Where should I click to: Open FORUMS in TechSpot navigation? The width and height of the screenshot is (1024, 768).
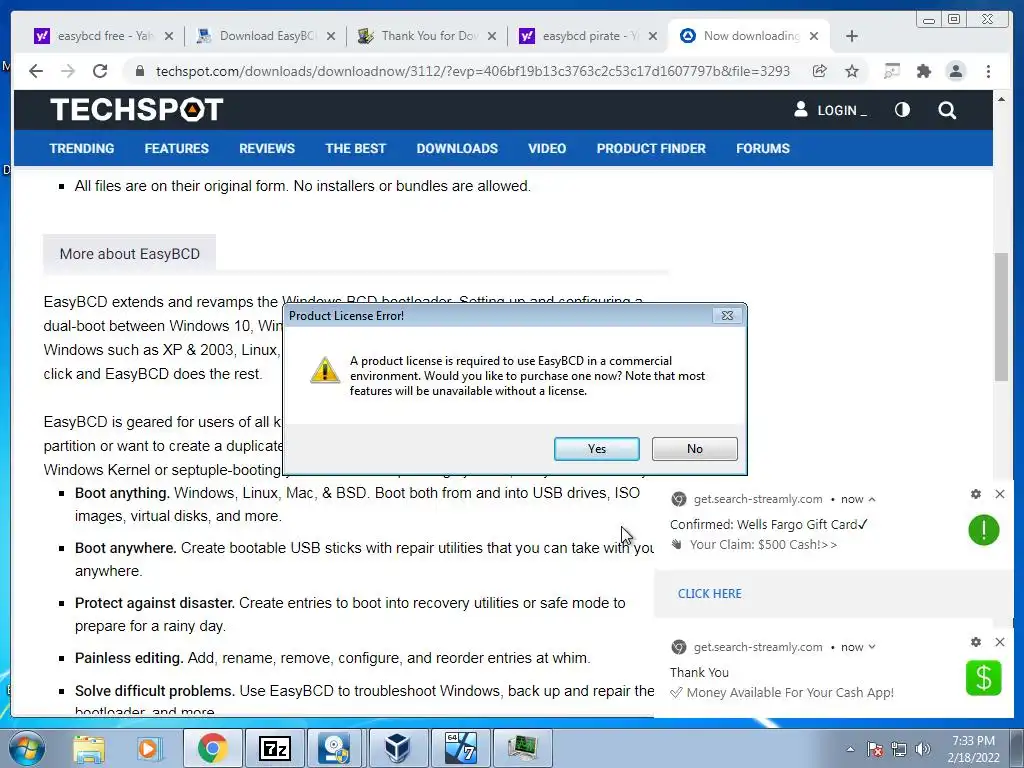point(763,148)
